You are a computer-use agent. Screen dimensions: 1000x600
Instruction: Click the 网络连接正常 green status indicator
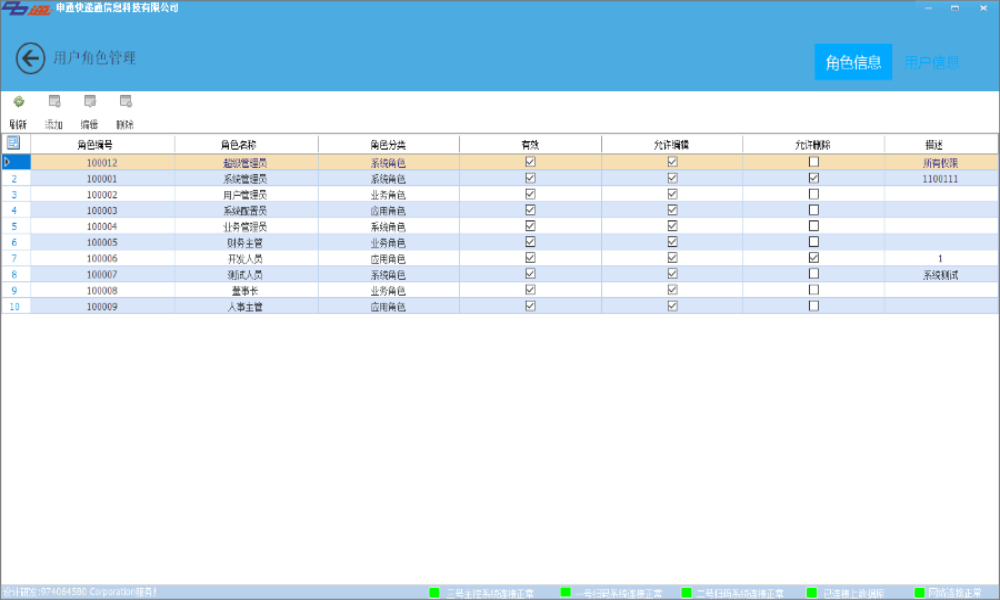click(920, 593)
